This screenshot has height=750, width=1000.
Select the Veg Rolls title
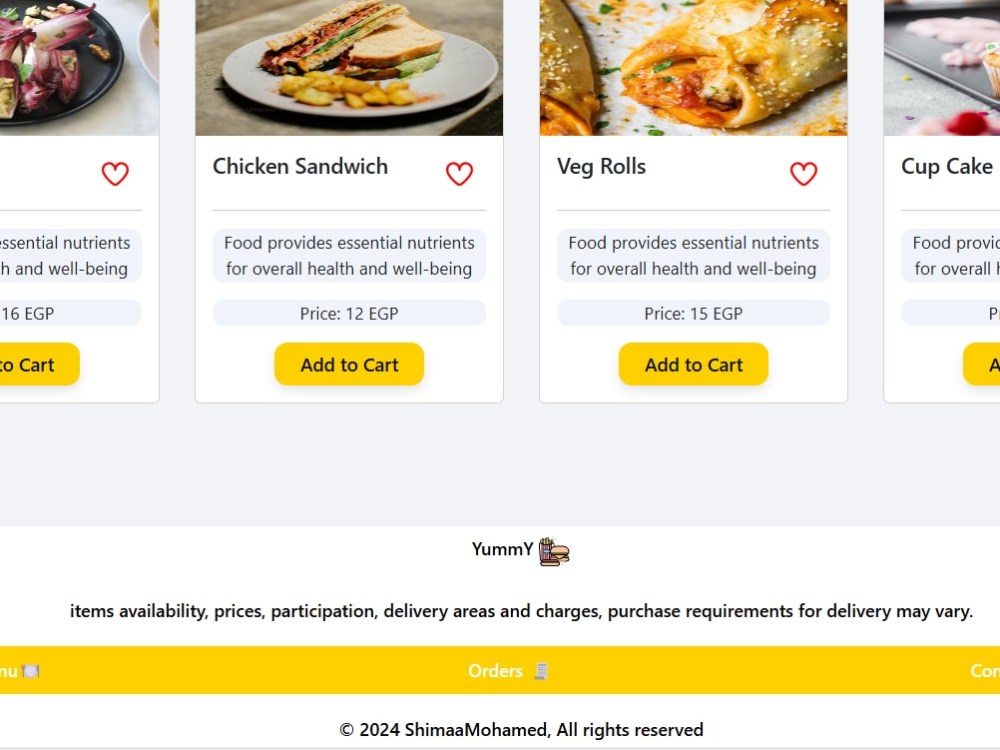[601, 166]
